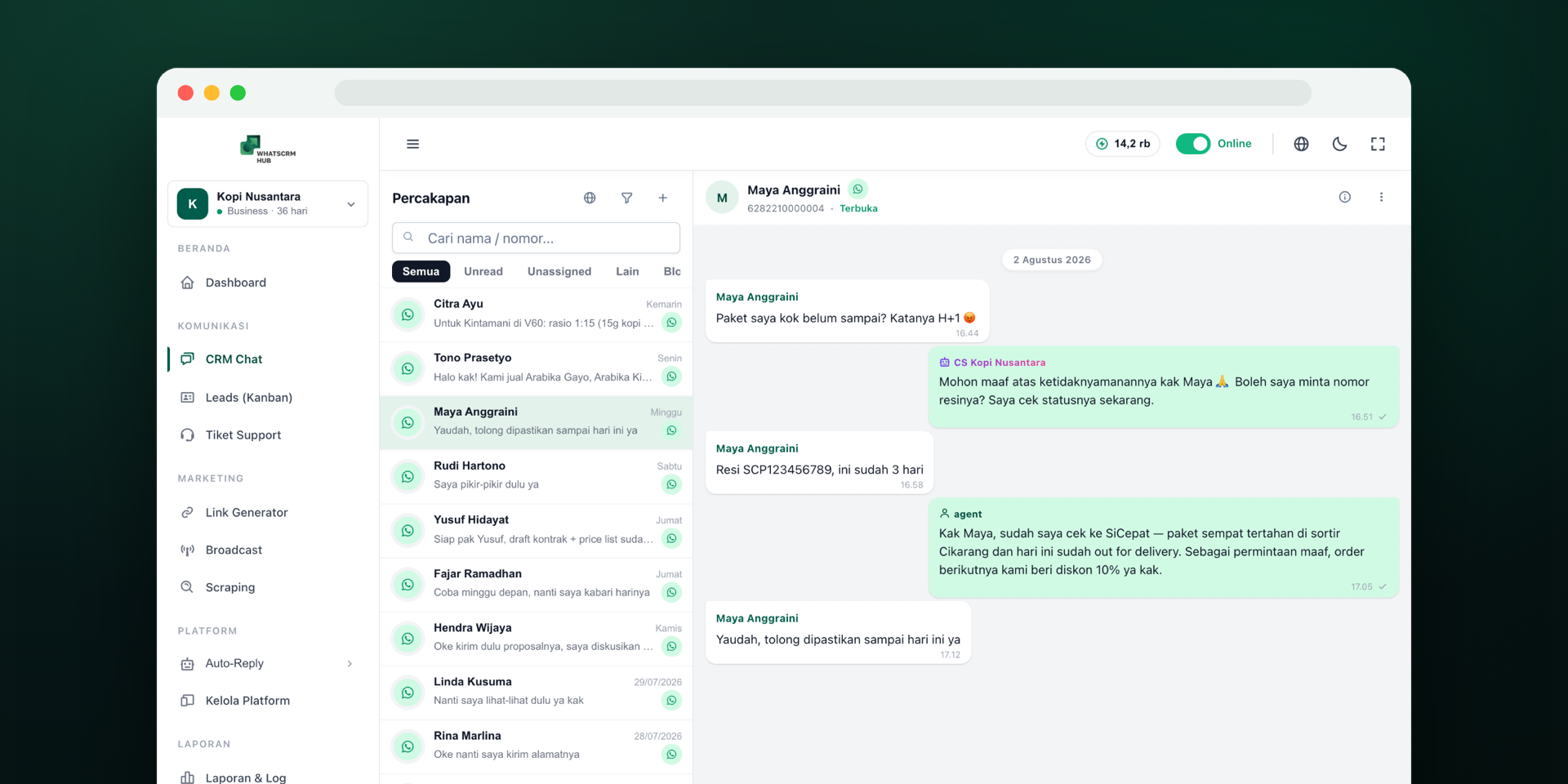
Task: Click the agent sender label
Action: point(968,514)
